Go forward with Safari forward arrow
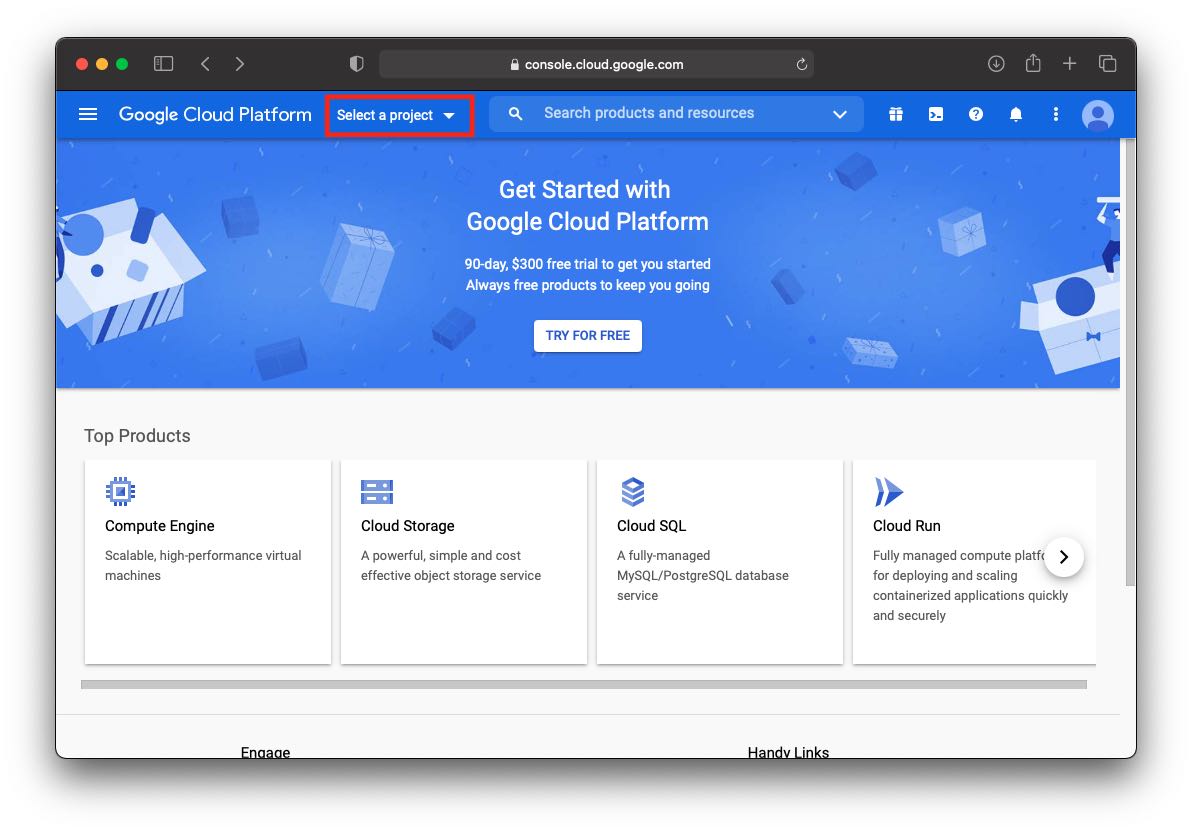1192x832 pixels. coord(239,64)
